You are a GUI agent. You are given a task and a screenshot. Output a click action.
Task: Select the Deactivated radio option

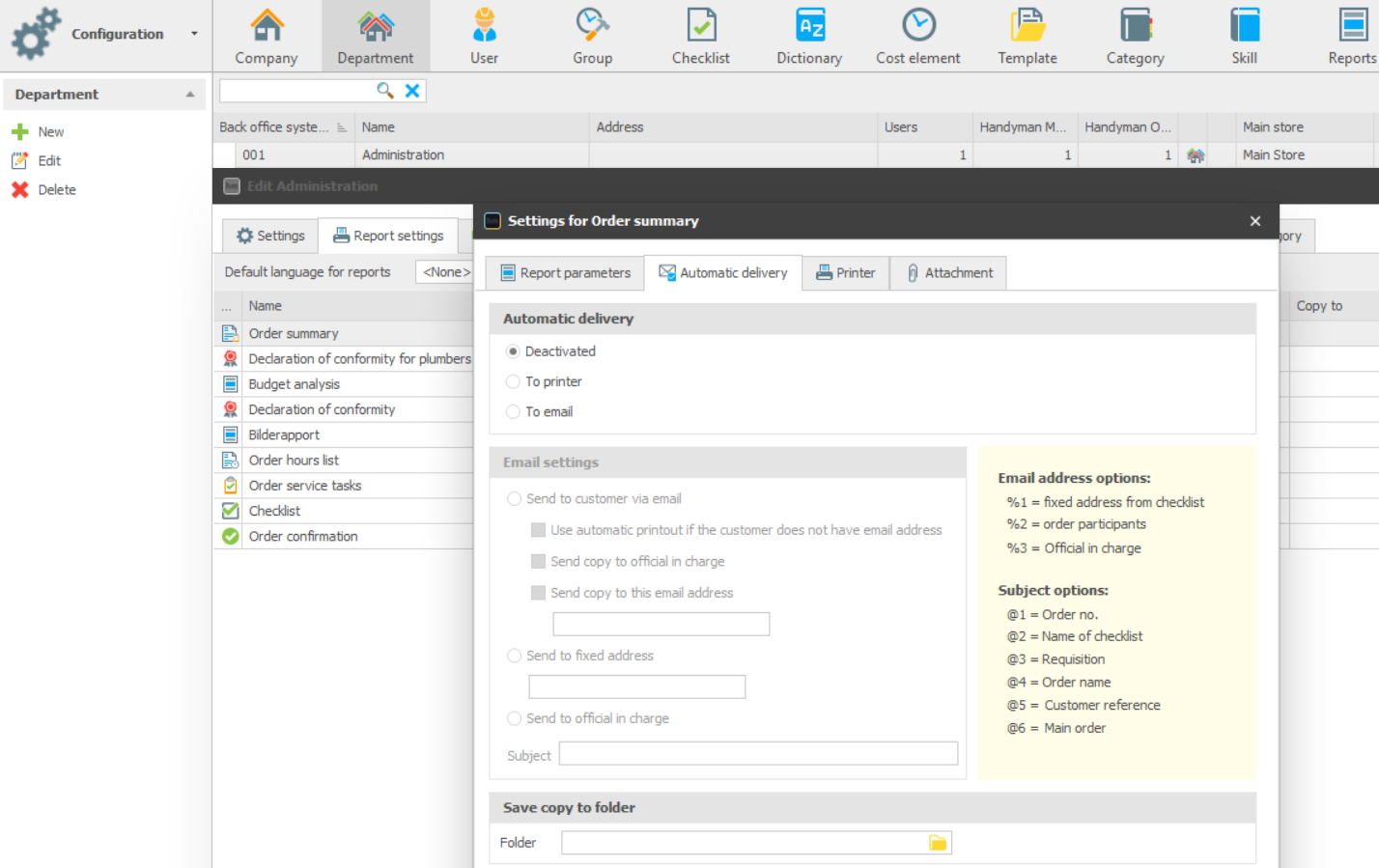point(513,351)
